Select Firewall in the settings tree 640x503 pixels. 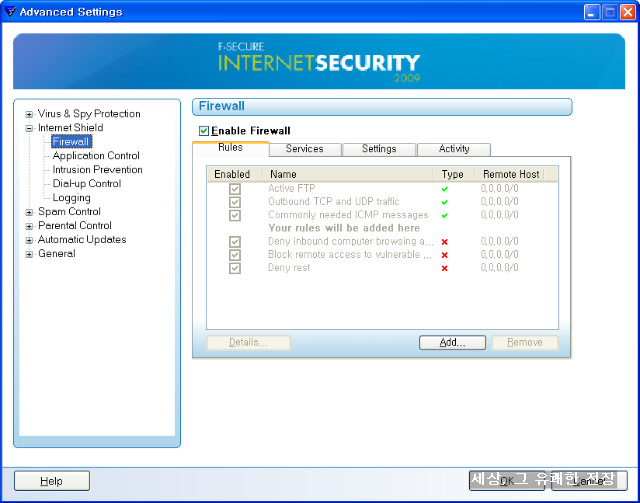pos(71,142)
